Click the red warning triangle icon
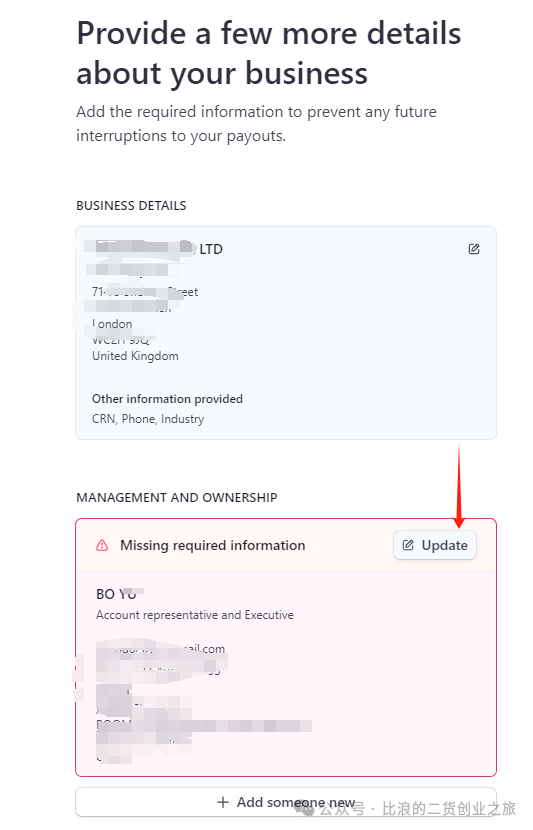 pos(102,545)
